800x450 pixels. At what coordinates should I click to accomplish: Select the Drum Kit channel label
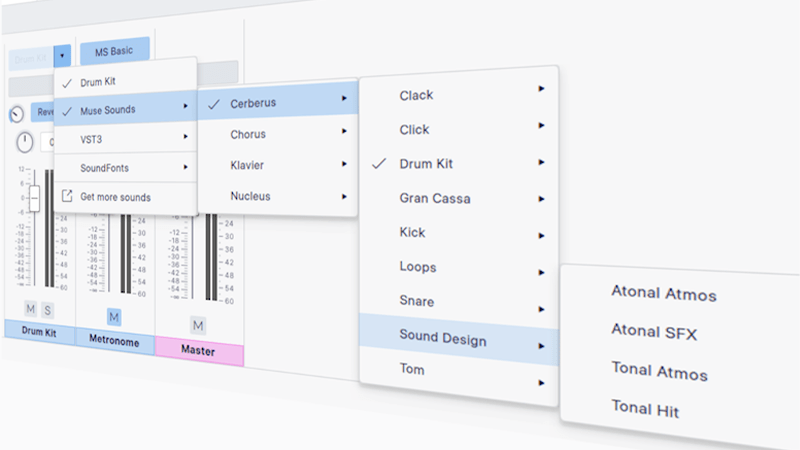click(x=38, y=331)
